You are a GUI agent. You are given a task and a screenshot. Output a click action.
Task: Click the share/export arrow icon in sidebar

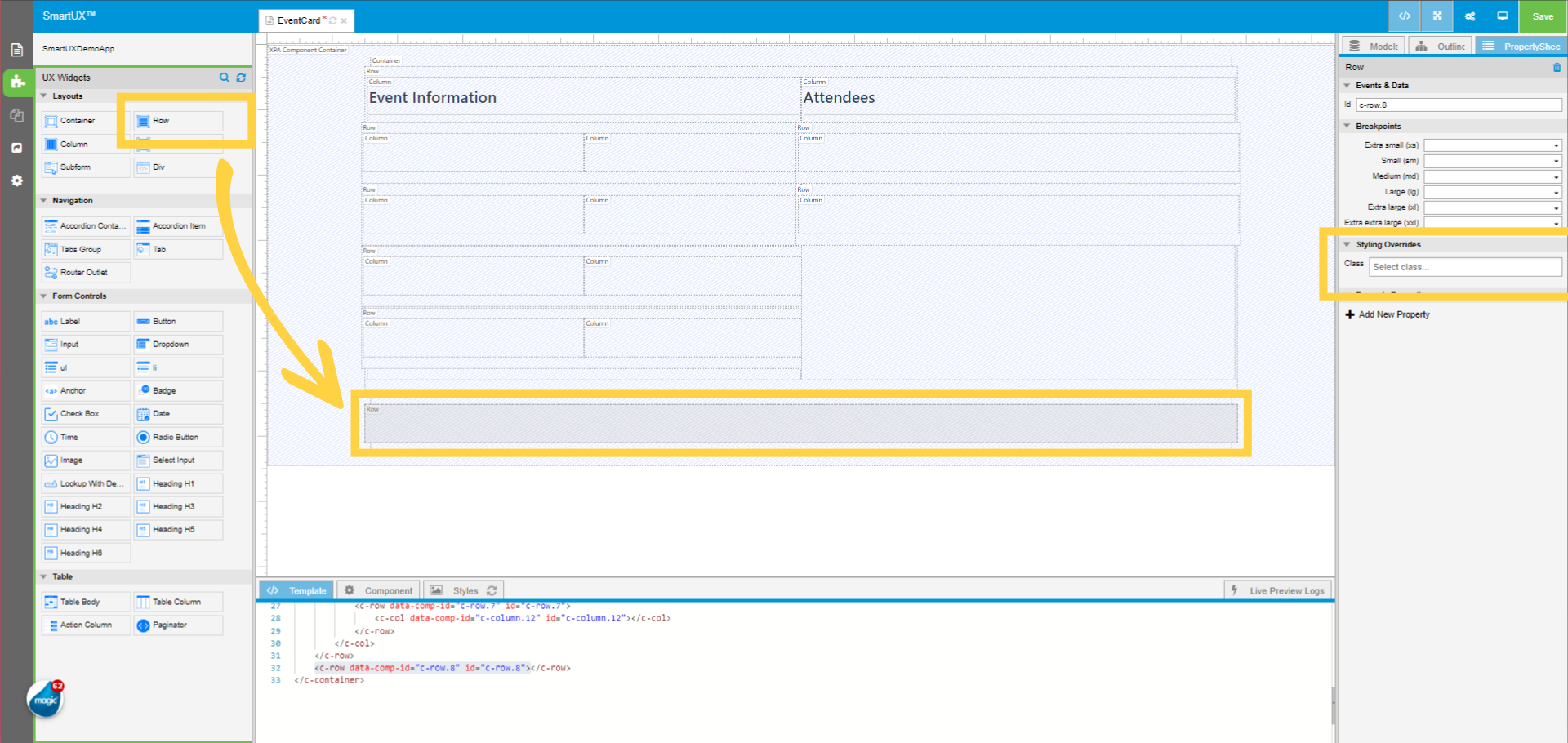16,147
